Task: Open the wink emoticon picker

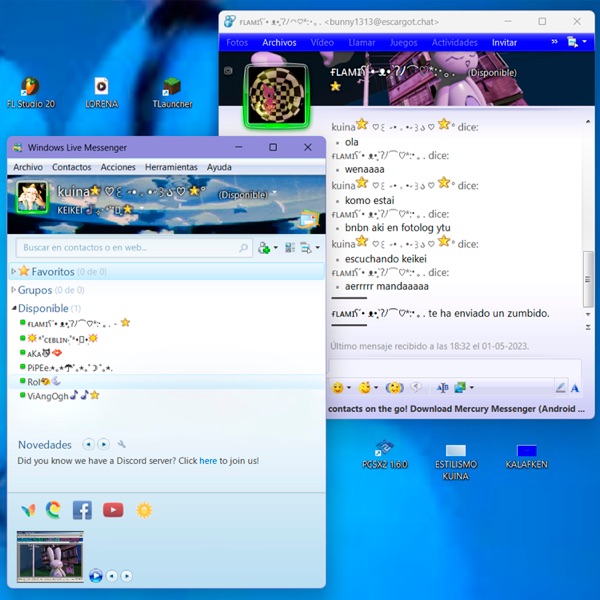Action: 364,388
